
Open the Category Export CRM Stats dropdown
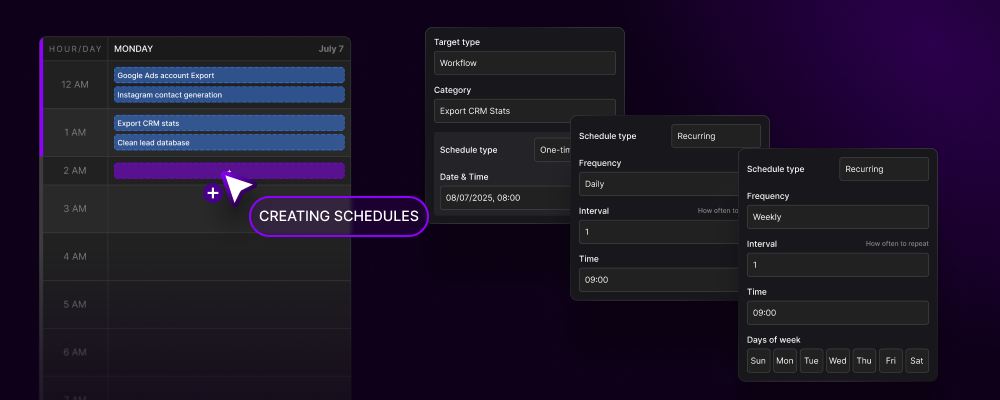[x=525, y=111]
